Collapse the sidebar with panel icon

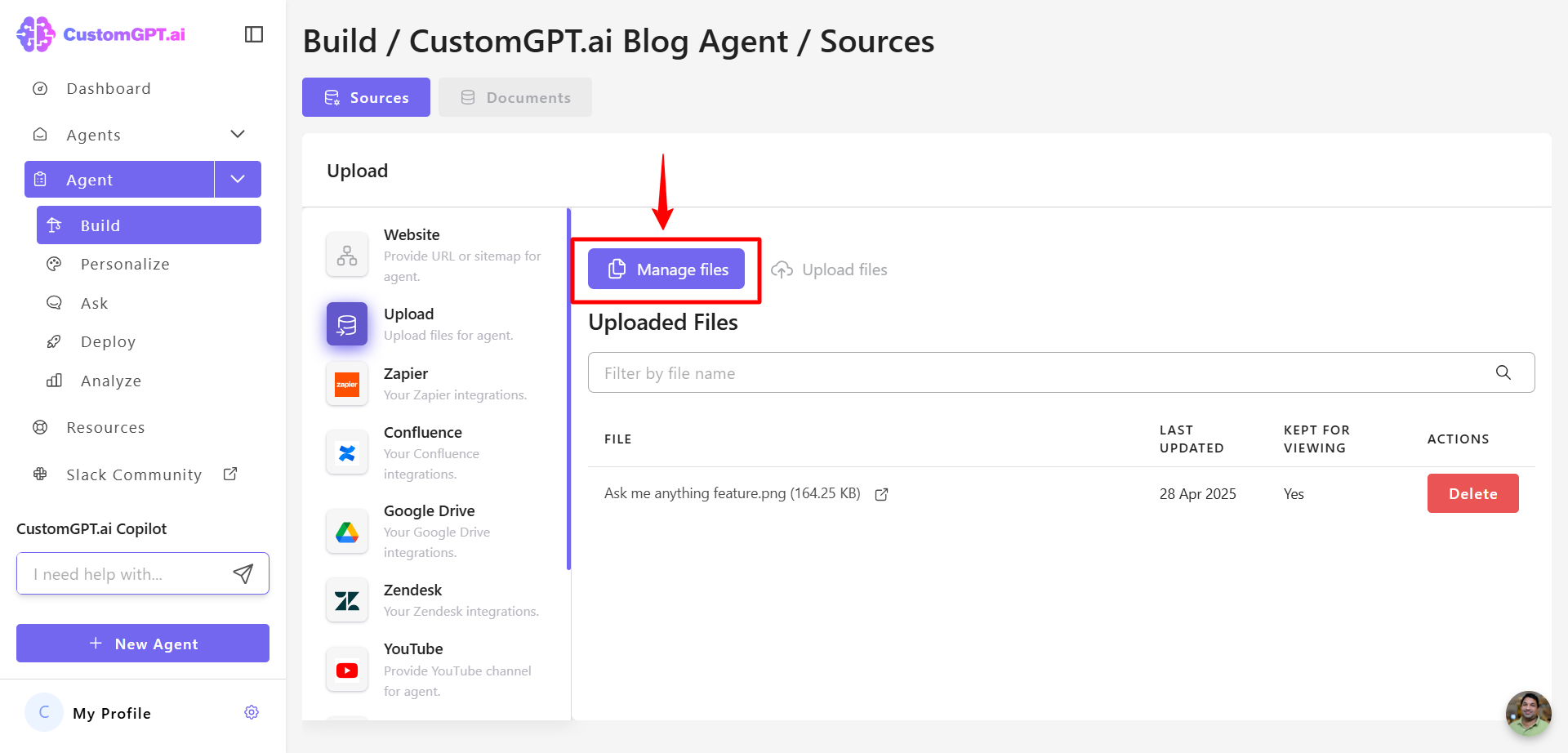[x=254, y=34]
